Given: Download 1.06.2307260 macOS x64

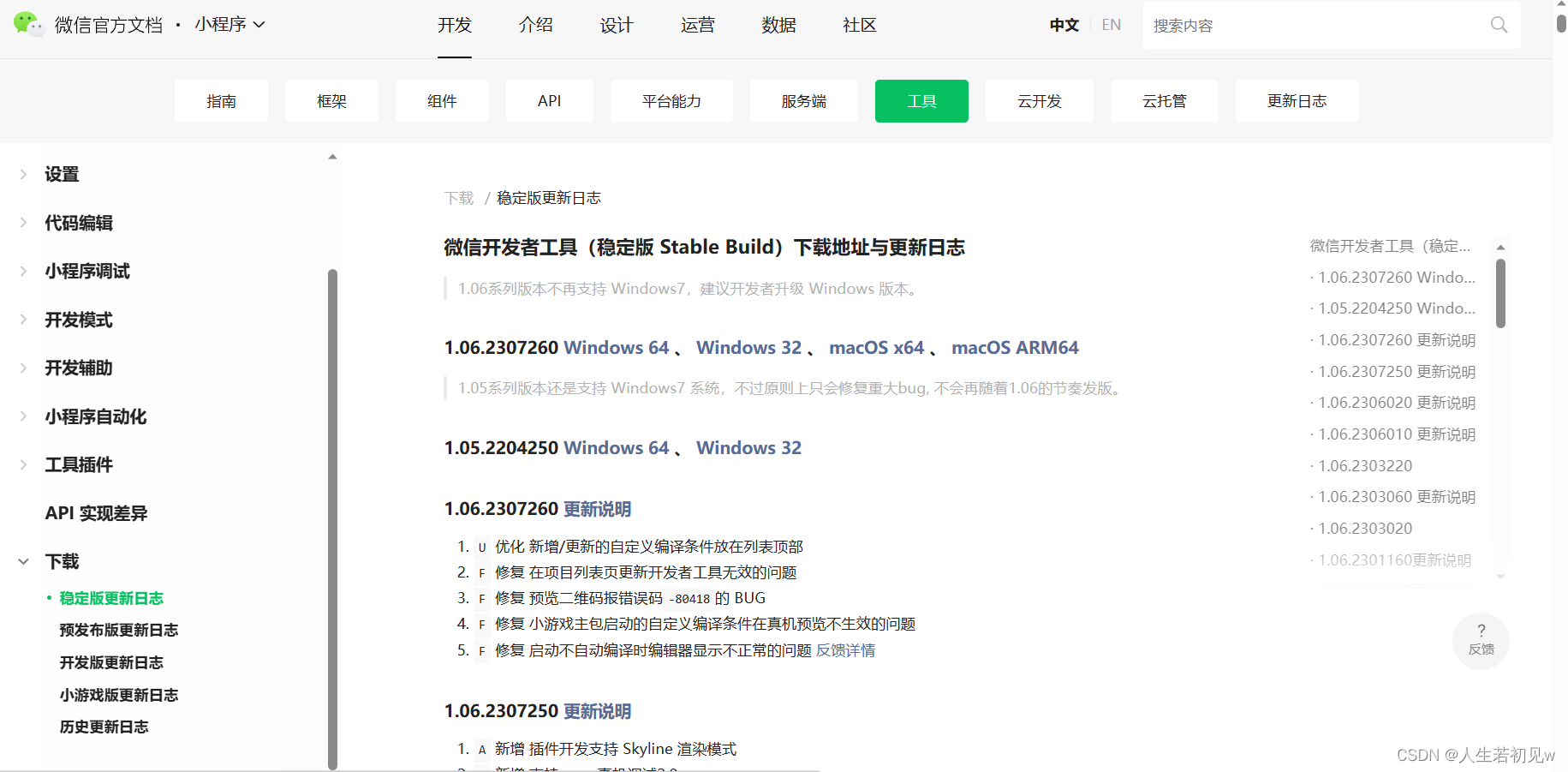Looking at the screenshot, I should (x=877, y=348).
